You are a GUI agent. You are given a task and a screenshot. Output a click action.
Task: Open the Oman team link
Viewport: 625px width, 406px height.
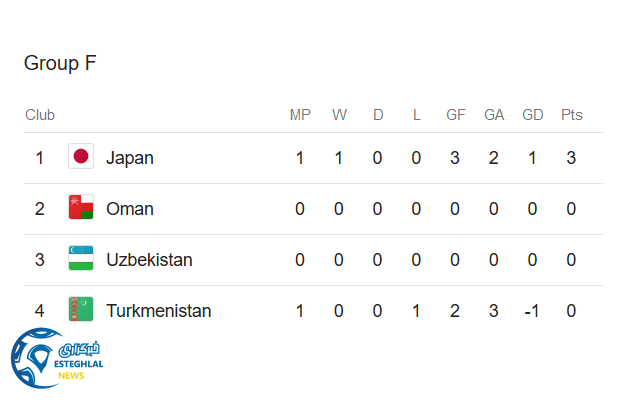130,209
